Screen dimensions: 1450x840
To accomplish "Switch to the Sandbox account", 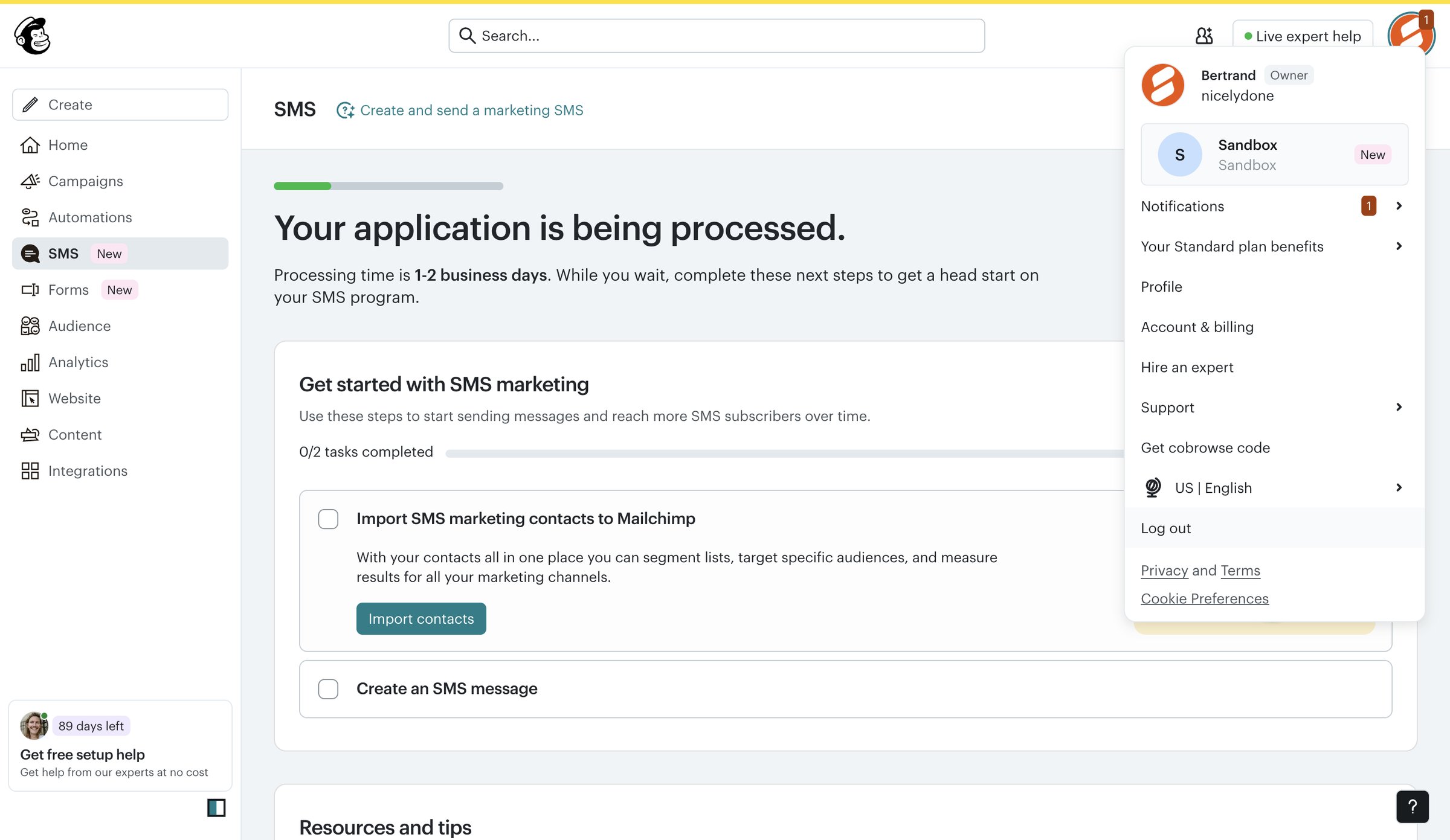I will click(x=1274, y=155).
